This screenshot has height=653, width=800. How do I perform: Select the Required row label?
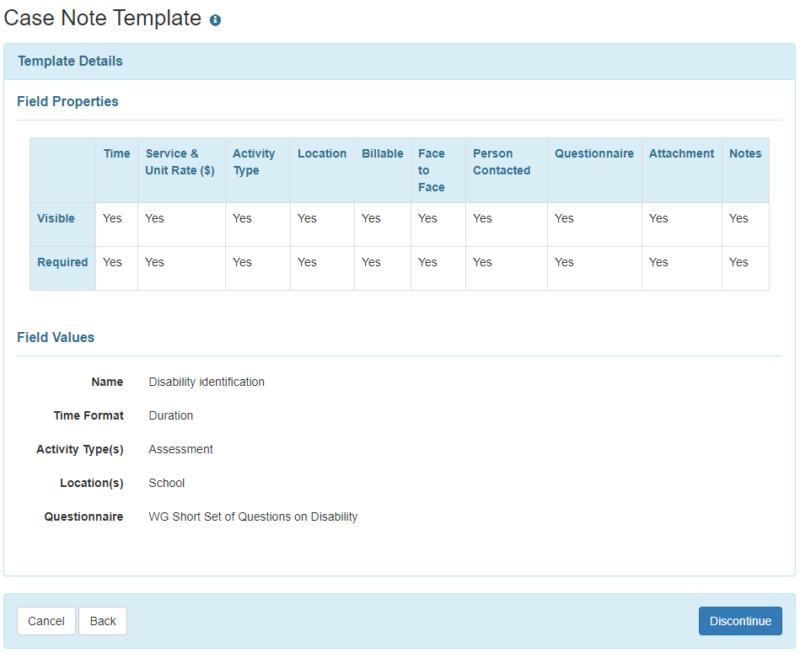(62, 262)
